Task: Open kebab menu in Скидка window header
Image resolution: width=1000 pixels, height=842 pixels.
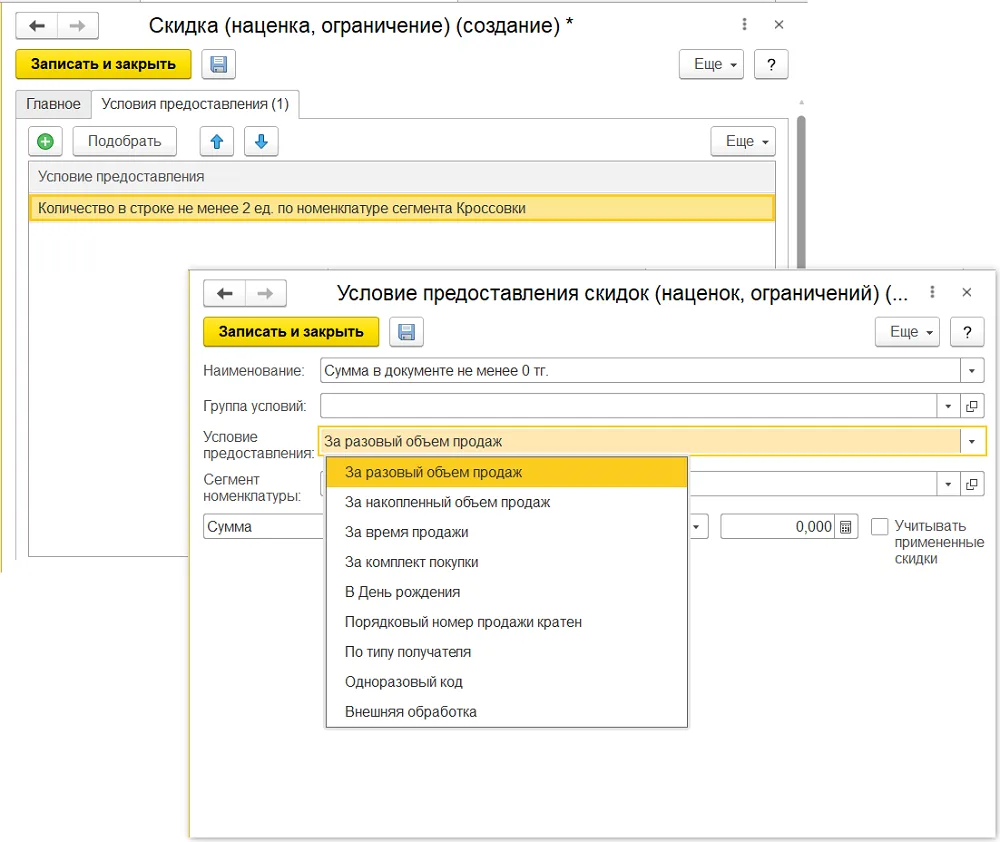Action: click(x=744, y=24)
